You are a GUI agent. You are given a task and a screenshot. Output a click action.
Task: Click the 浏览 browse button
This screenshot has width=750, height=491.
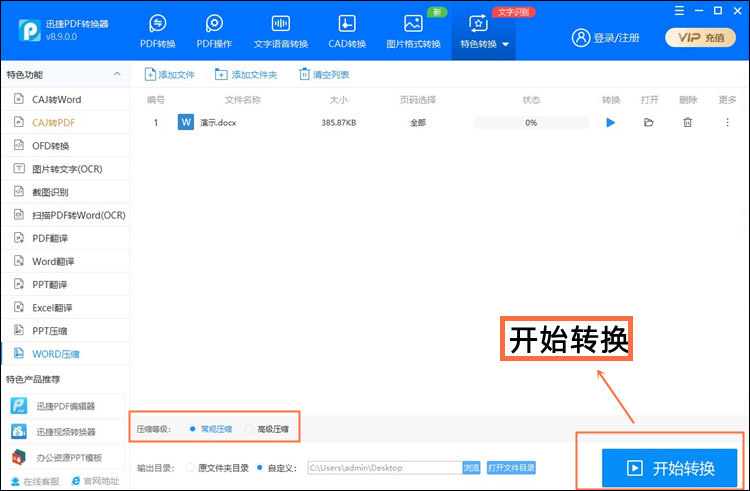[471, 468]
